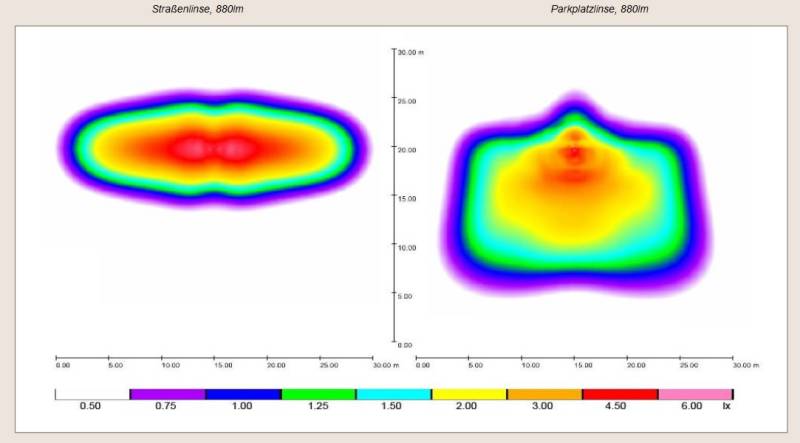Select the green 1.25 legend color segment

(x=318, y=394)
